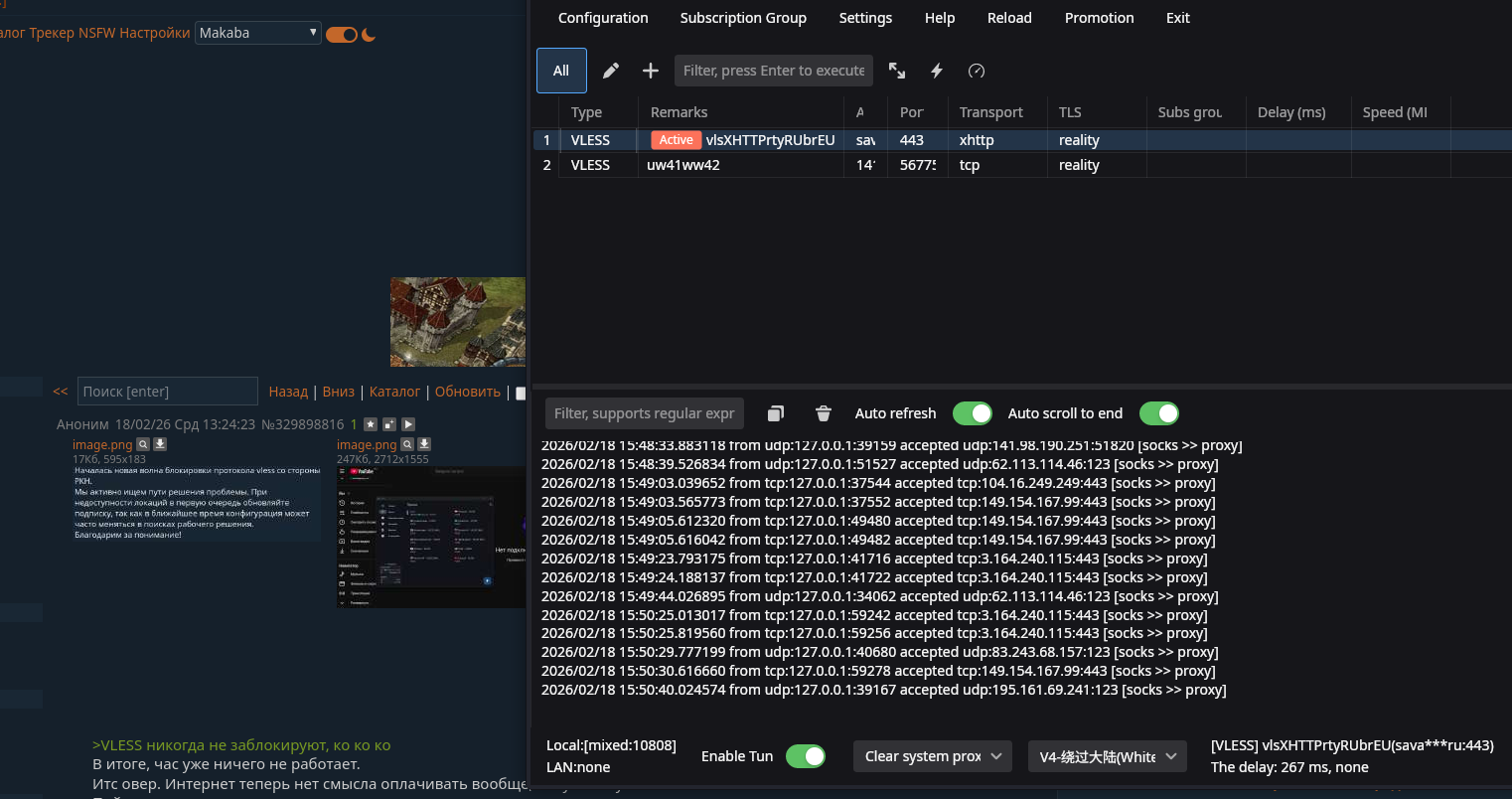This screenshot has height=799, width=1512.
Task: Click the log filter regular expression field
Action: pyautogui.click(x=644, y=413)
